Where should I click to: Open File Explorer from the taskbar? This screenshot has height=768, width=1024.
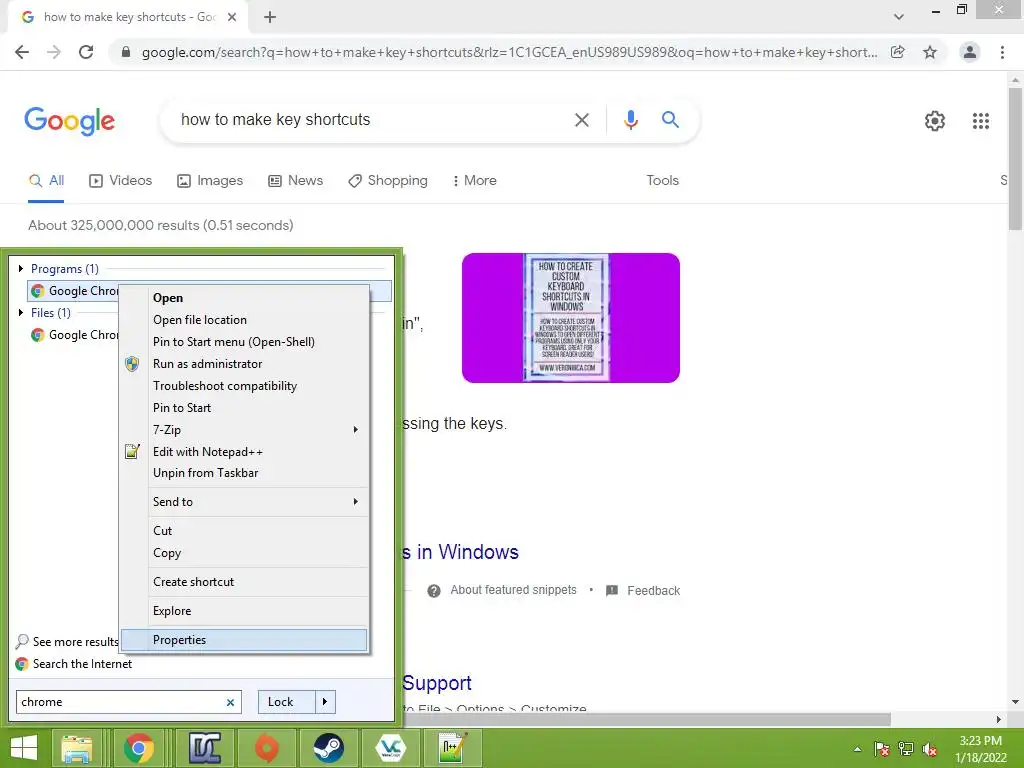coord(76,748)
